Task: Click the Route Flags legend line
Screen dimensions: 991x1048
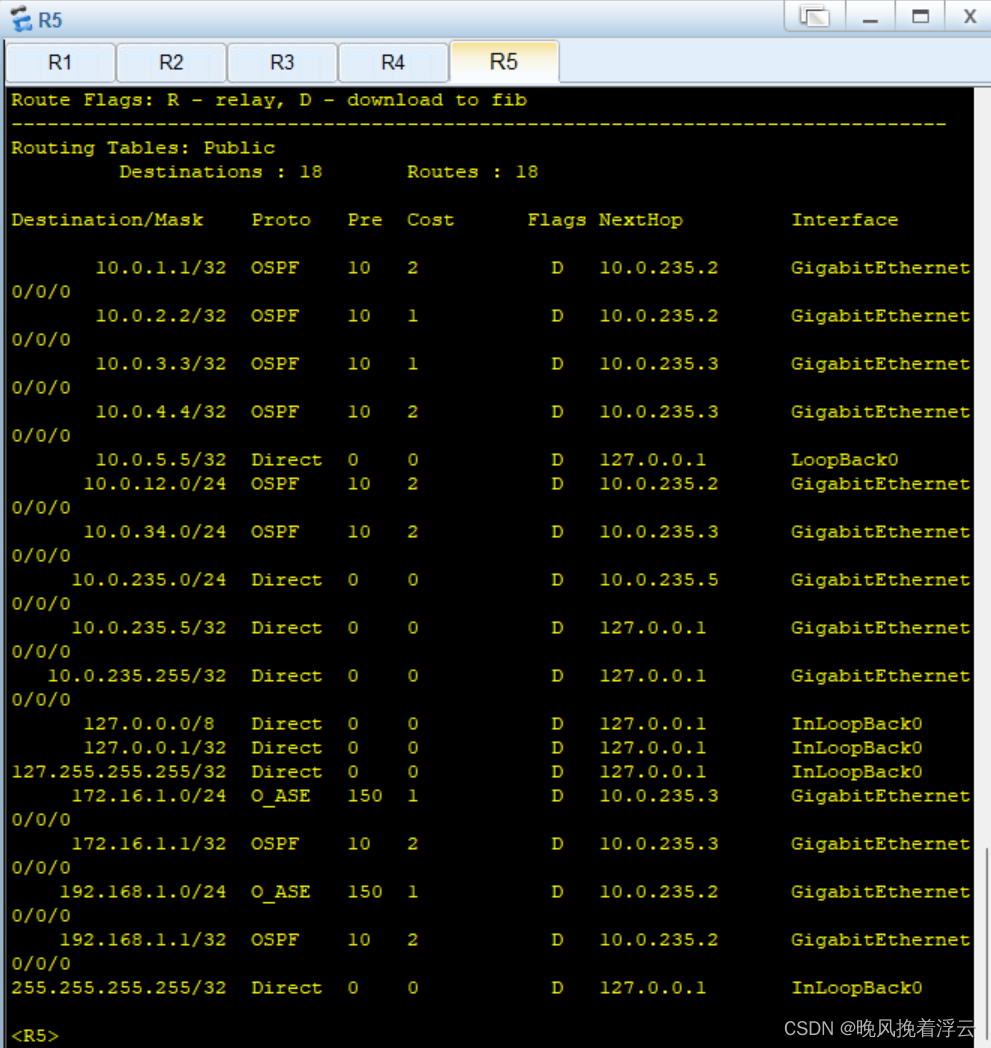Action: tap(269, 100)
